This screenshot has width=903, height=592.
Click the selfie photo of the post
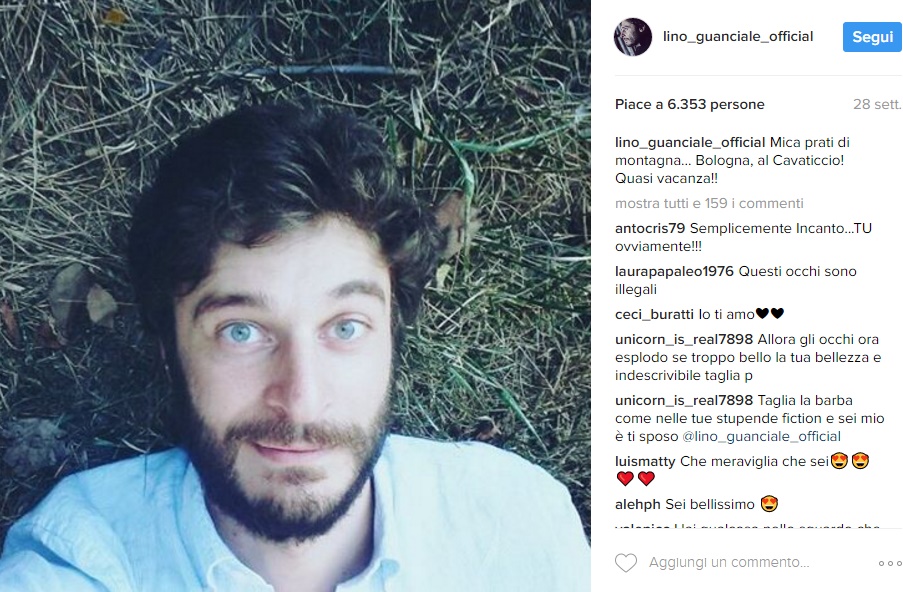pyautogui.click(x=295, y=296)
